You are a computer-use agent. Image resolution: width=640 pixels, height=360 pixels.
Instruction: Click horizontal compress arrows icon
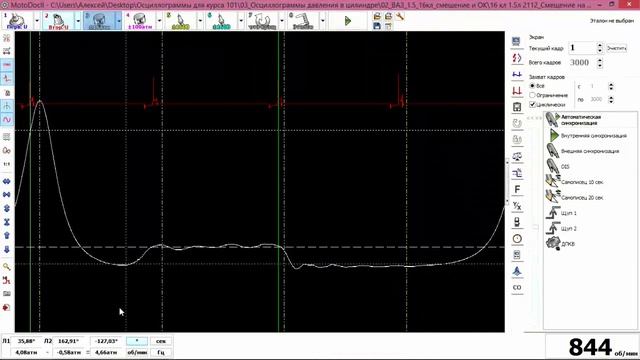pos(7,195)
